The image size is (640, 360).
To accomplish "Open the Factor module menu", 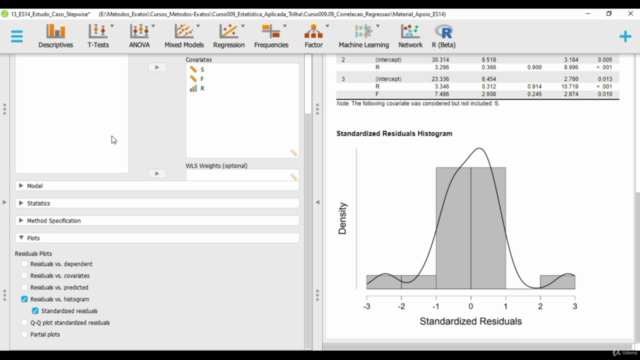I will click(x=313, y=36).
